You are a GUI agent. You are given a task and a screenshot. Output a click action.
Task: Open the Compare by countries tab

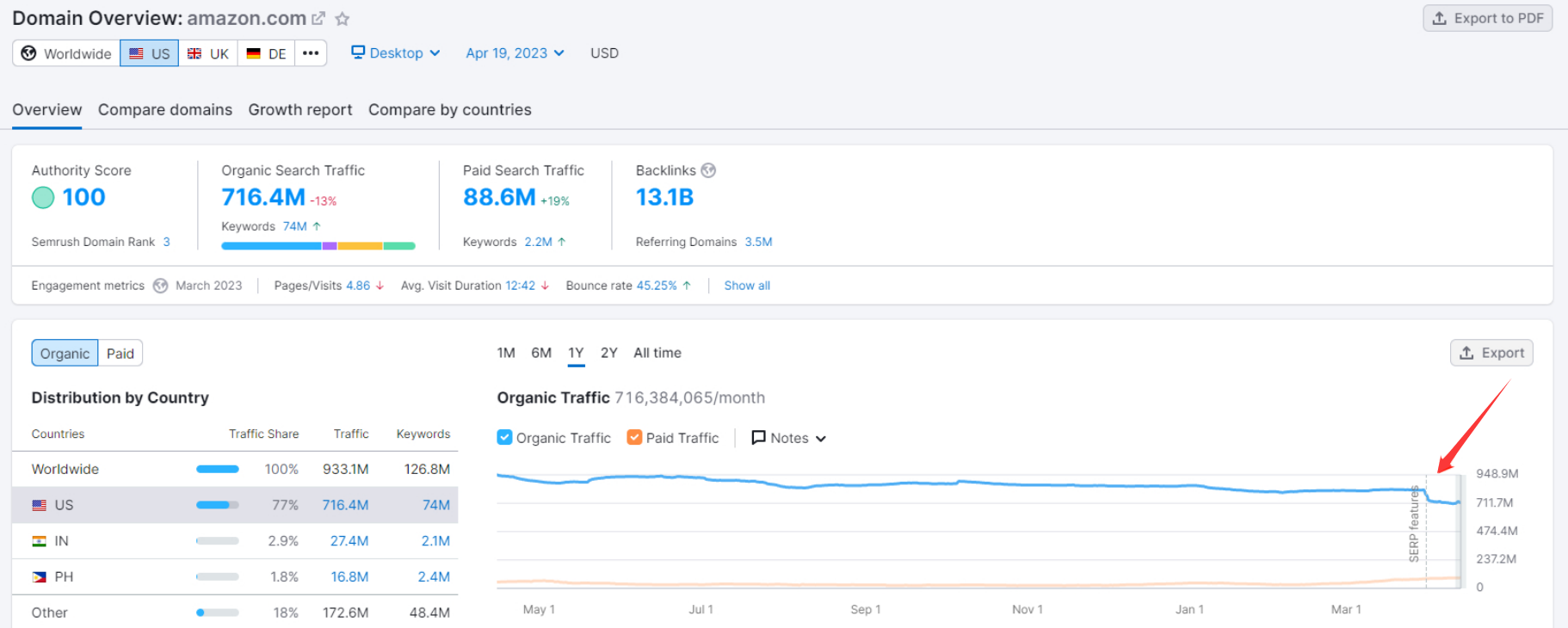point(450,109)
